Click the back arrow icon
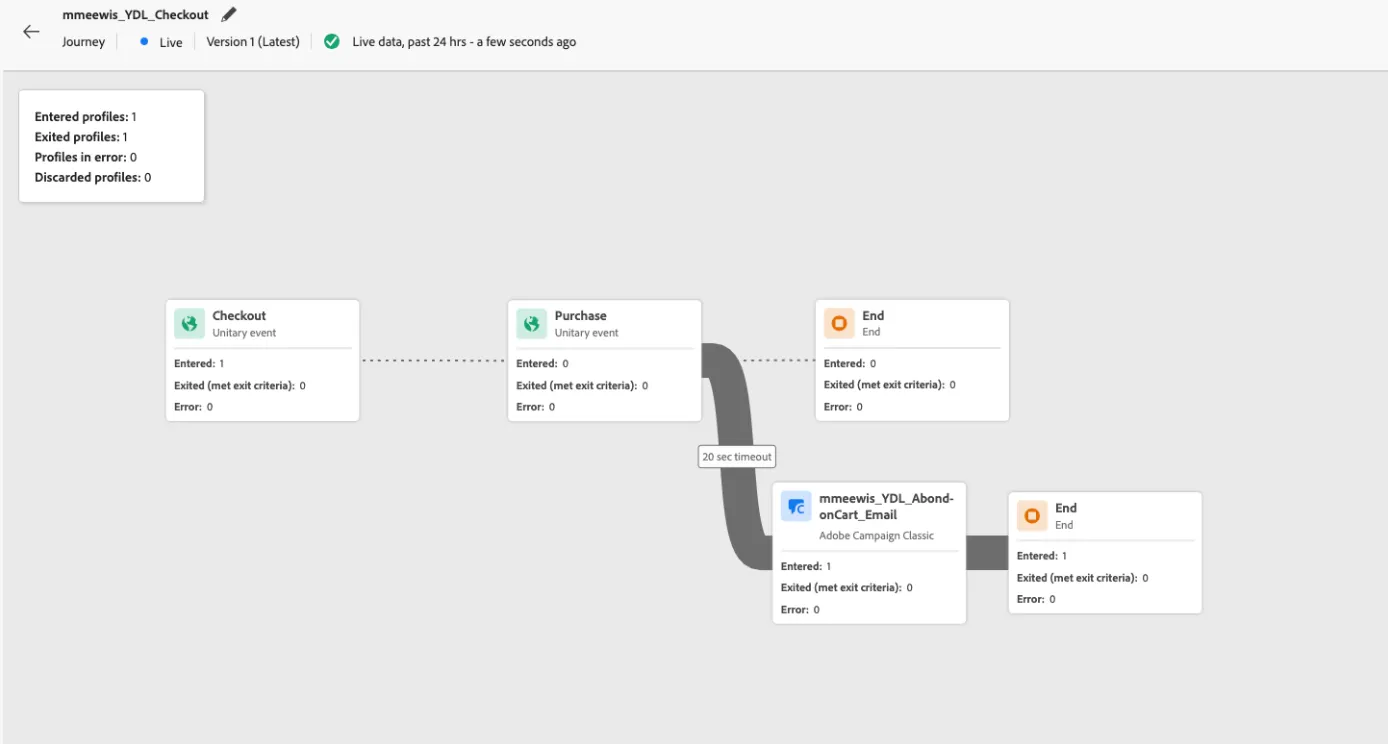Screen dimensions: 1388x744 click(31, 32)
